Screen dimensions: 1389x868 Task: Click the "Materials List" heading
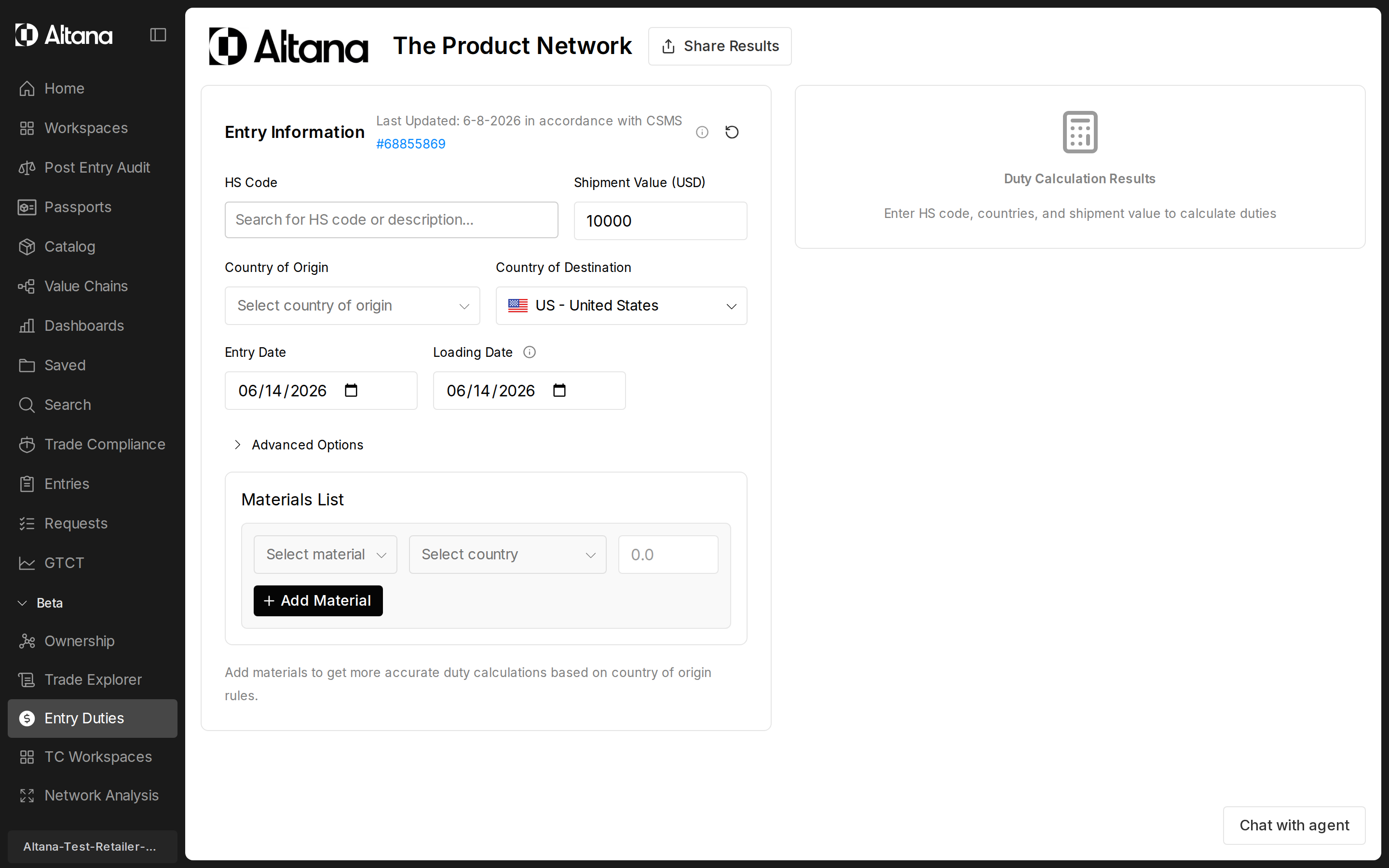(x=292, y=500)
